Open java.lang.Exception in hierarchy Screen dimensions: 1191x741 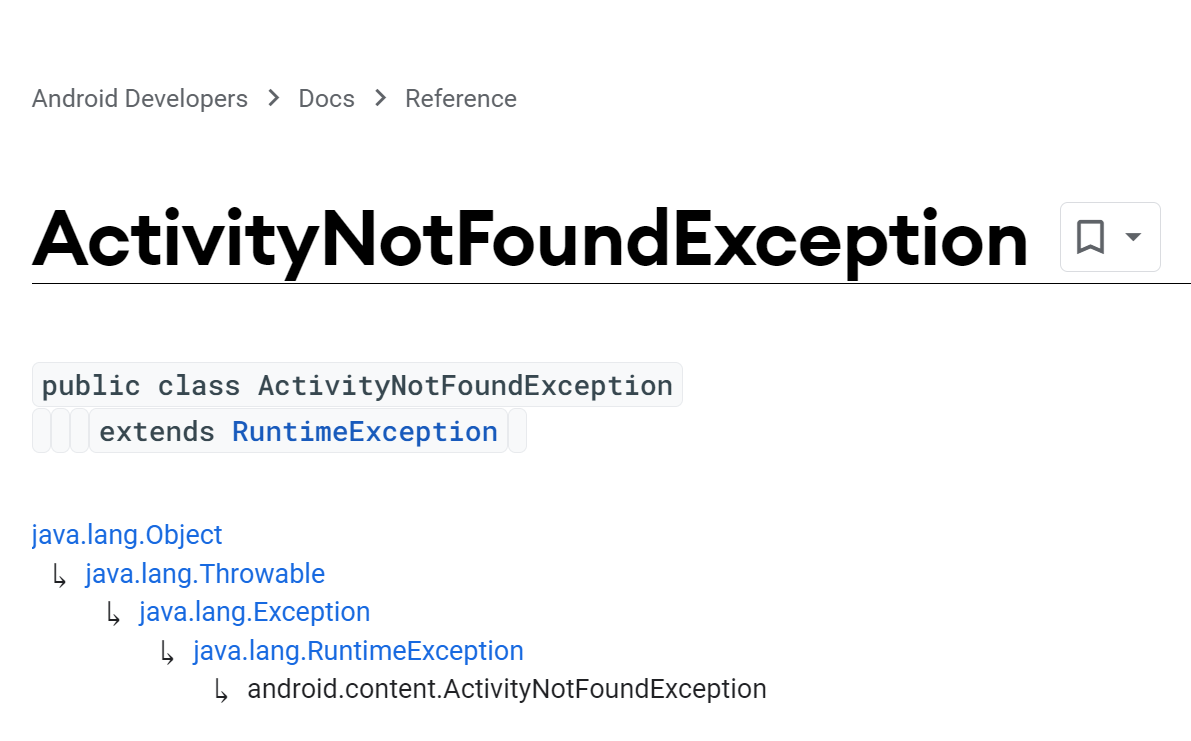pos(254,612)
